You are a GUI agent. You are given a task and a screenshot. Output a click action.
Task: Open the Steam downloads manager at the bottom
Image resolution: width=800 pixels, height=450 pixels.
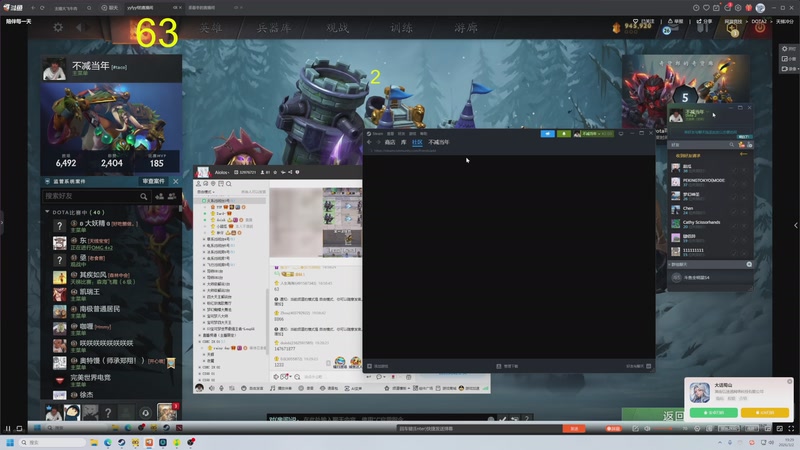pos(508,366)
